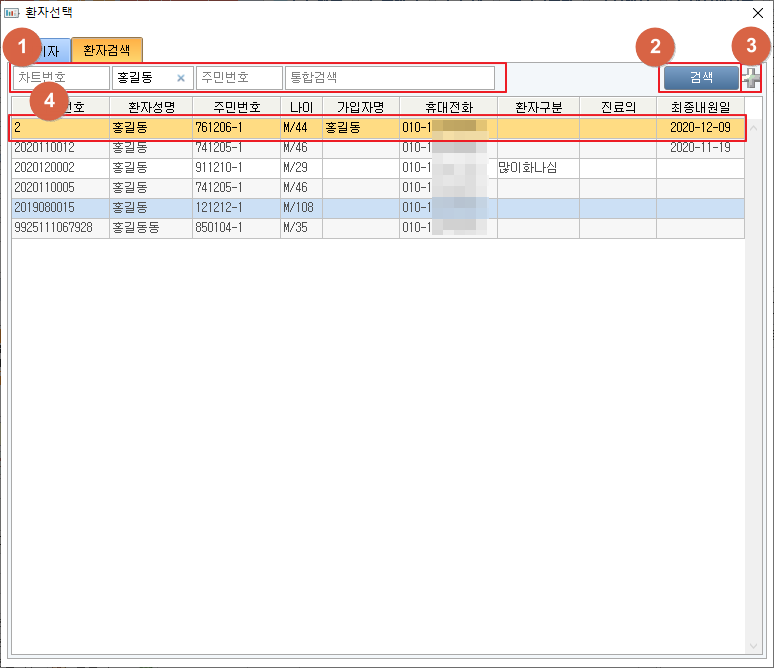774x668 pixels.
Task: Click the scrollbar down arrow of the patient list
Action: [x=754, y=646]
